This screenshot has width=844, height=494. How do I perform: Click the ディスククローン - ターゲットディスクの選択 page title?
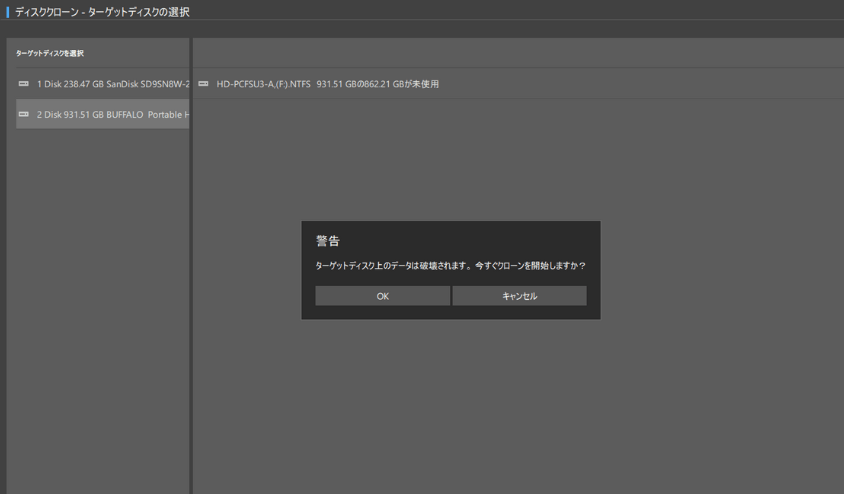point(102,12)
